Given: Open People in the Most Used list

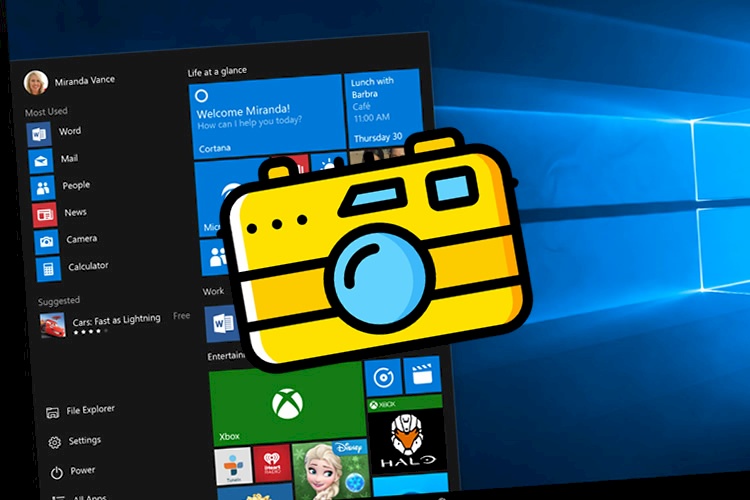Looking at the screenshot, I should coord(61,187).
